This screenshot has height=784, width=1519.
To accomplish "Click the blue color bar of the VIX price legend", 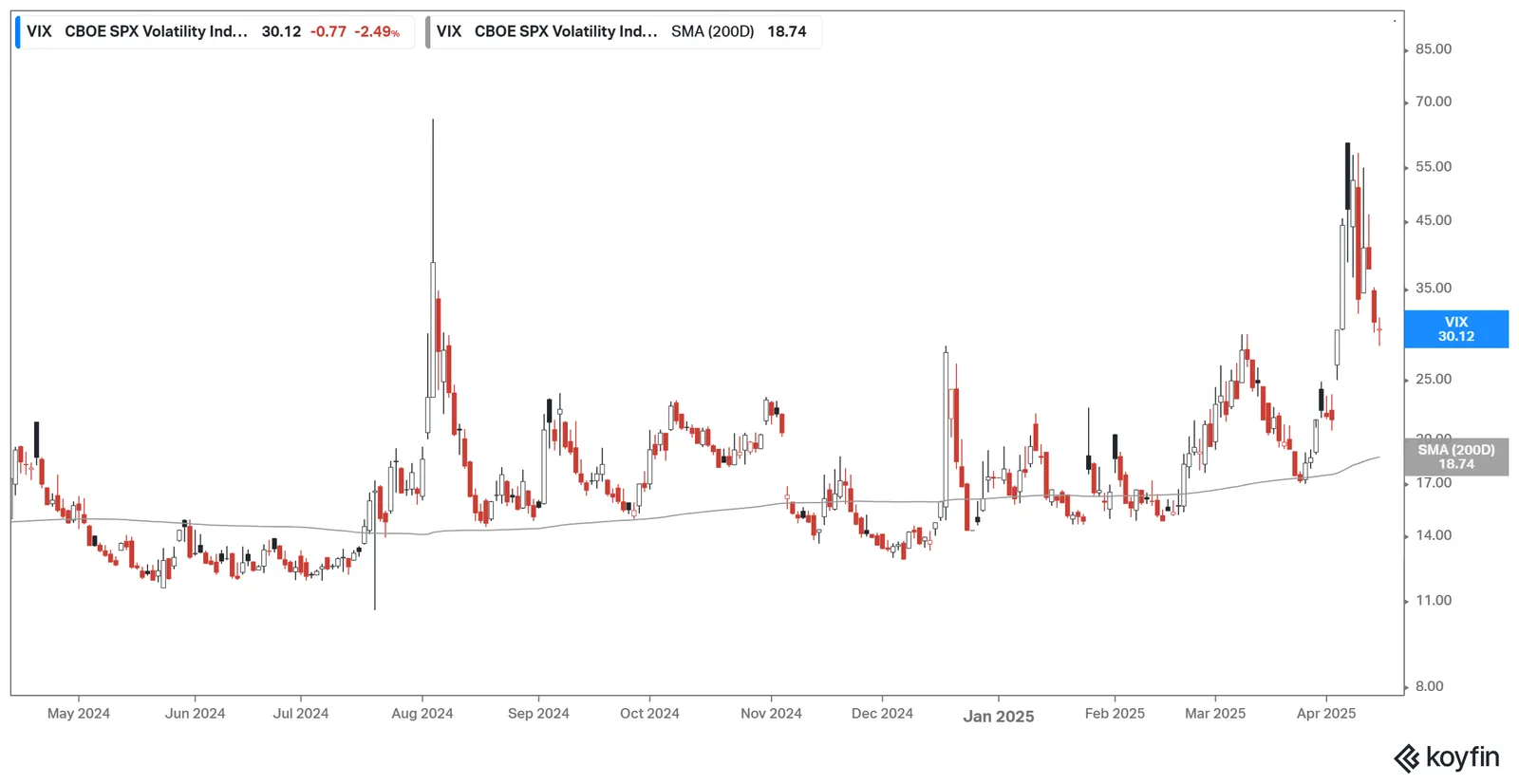I will [18, 31].
